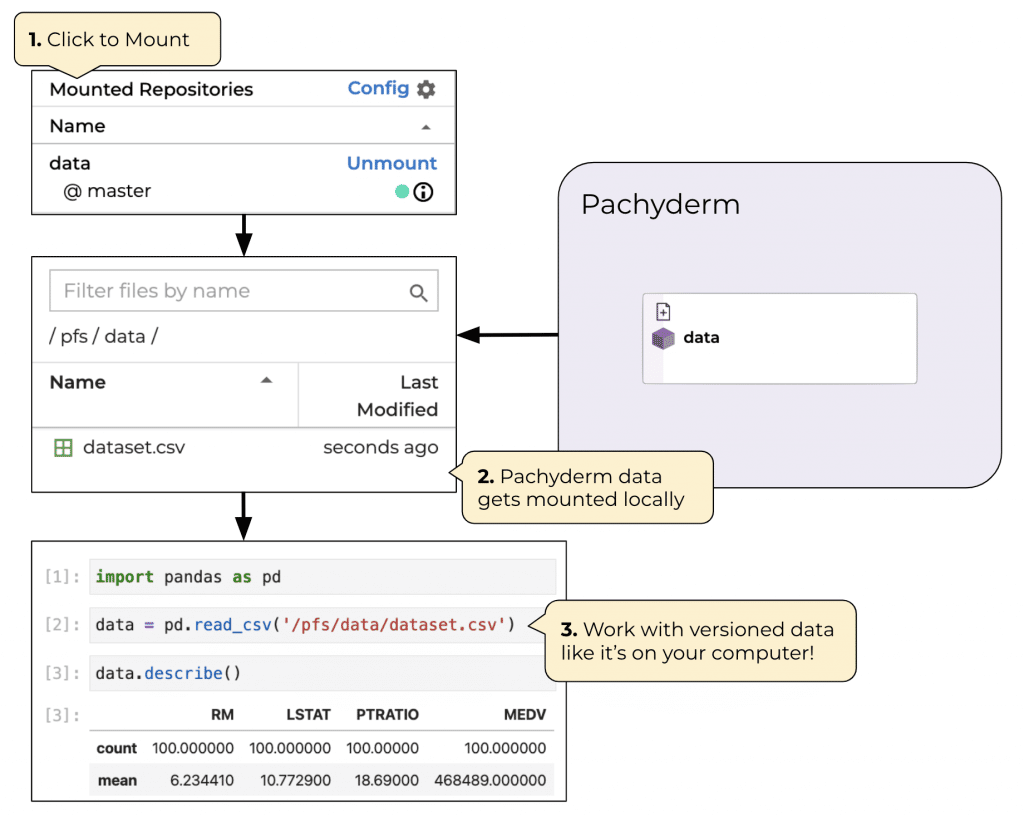This screenshot has height=816, width=1024.
Task: Open Config settings gear icon
Action: click(x=426, y=89)
